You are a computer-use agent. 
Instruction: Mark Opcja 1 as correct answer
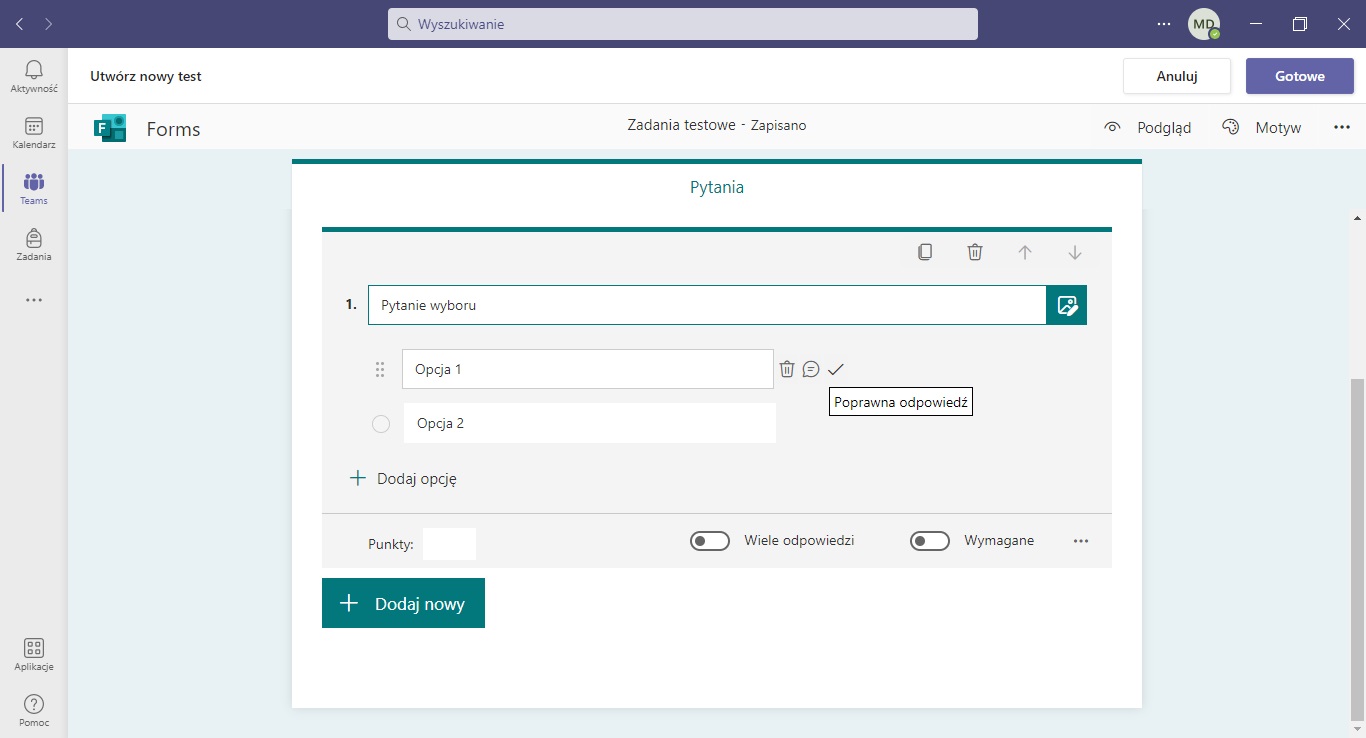pos(836,369)
